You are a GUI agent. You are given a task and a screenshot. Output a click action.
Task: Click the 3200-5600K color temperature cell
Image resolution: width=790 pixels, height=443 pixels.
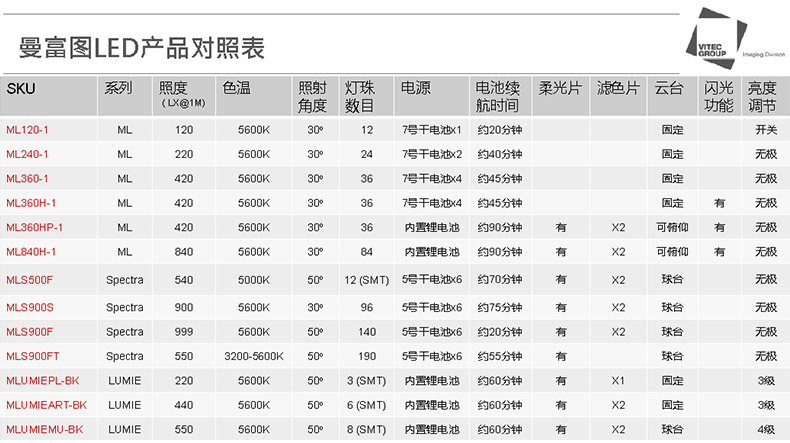pyautogui.click(x=254, y=356)
